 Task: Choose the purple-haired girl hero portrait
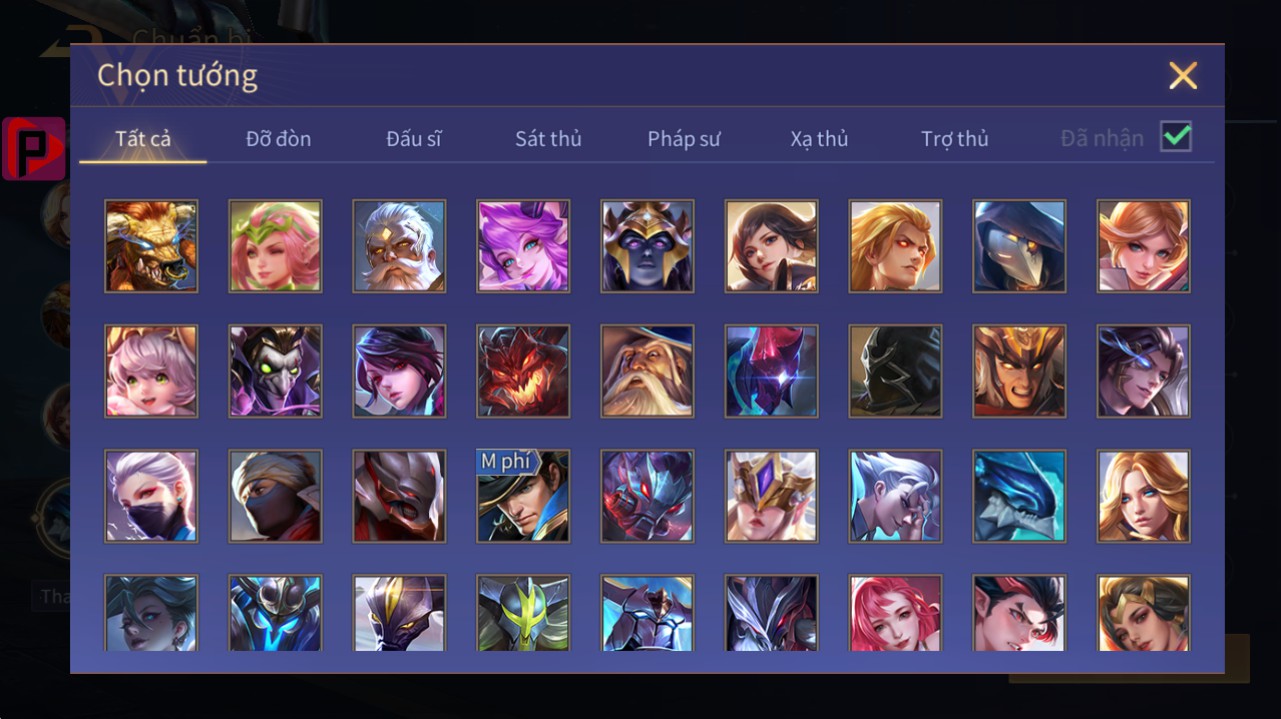523,246
